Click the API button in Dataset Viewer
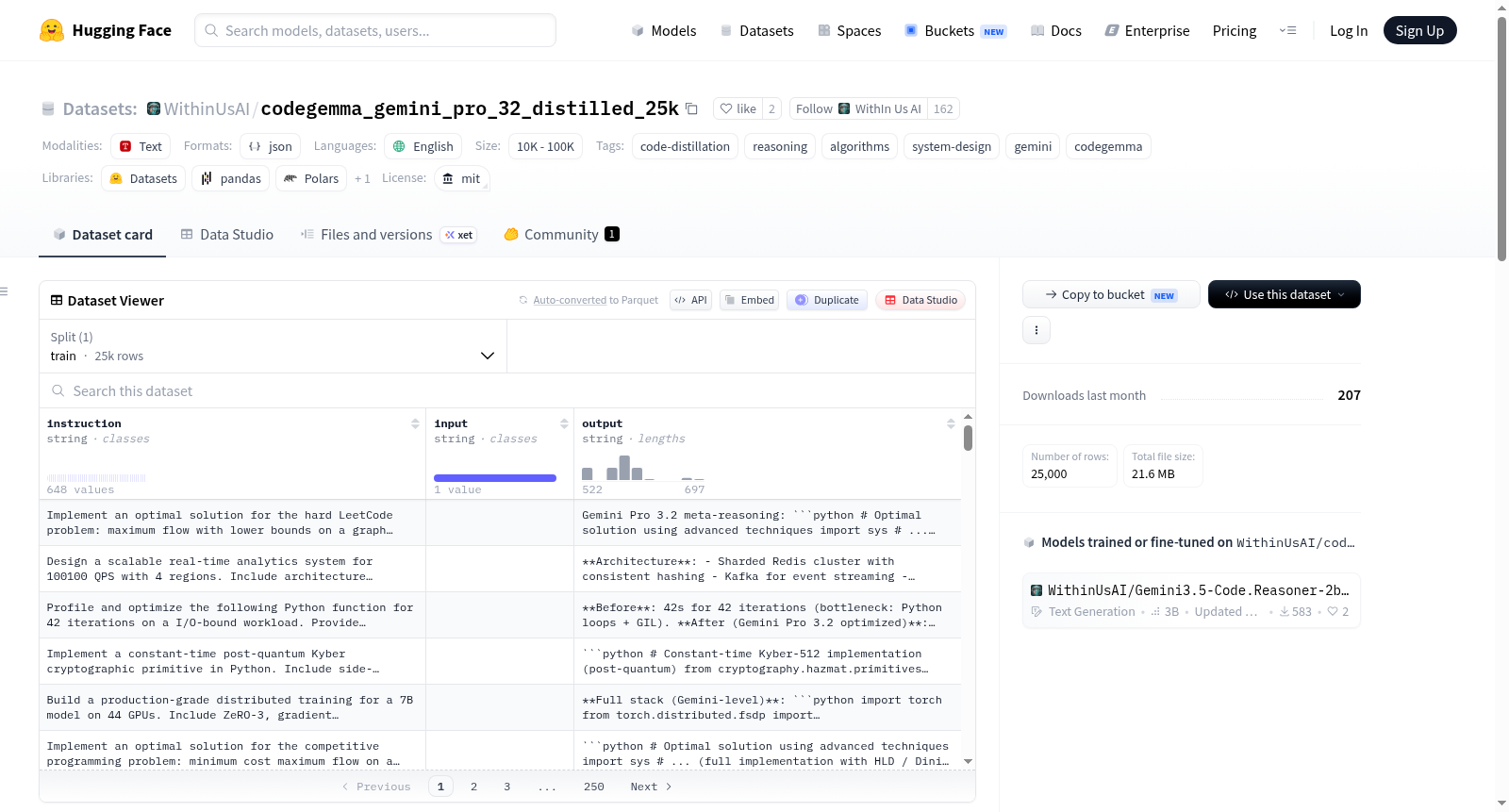The width and height of the screenshot is (1509, 812). point(690,300)
